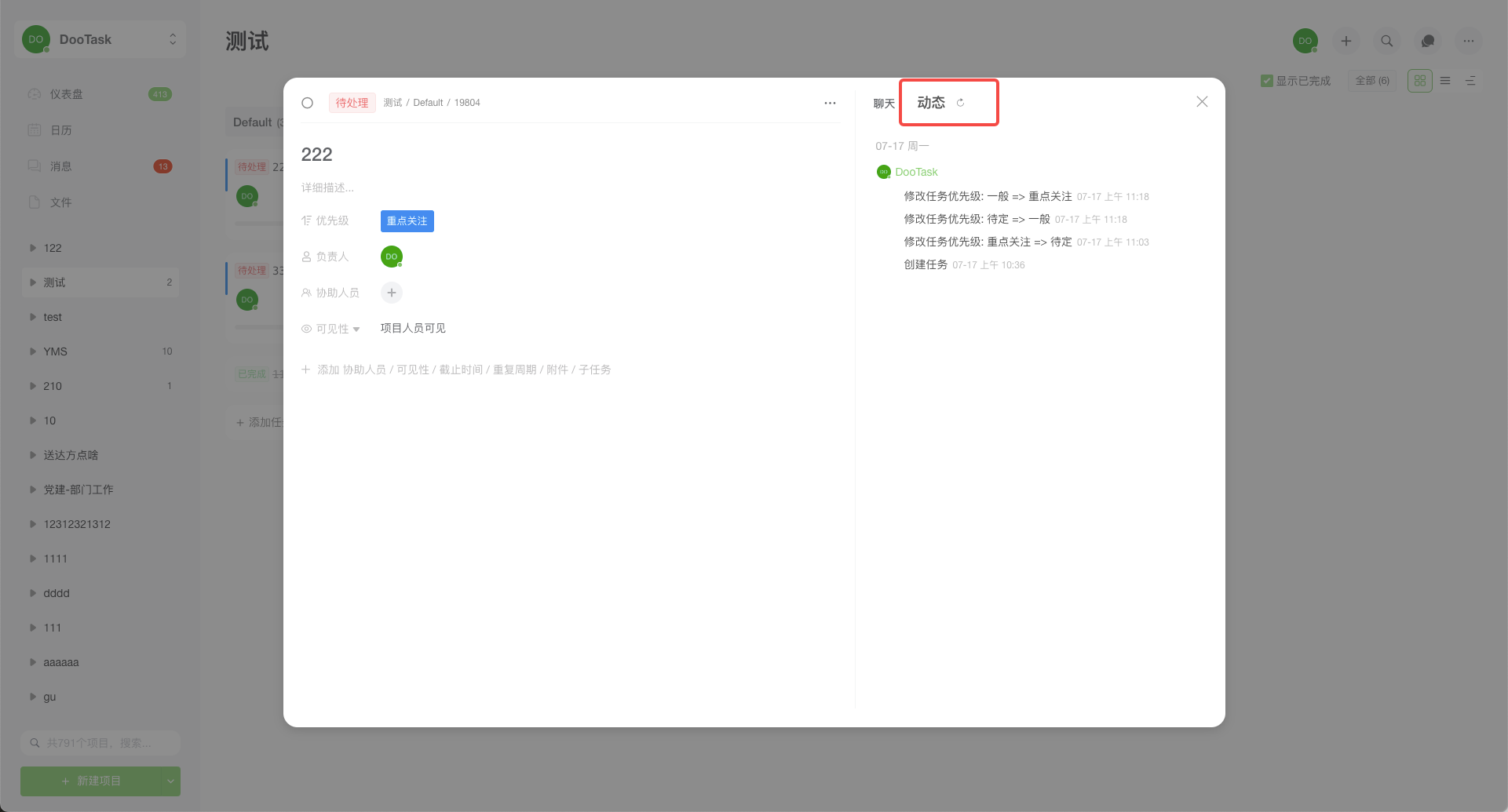The width and height of the screenshot is (1508, 812).
Task: Uncheck the 显示已完成 checkbox
Action: (1266, 80)
